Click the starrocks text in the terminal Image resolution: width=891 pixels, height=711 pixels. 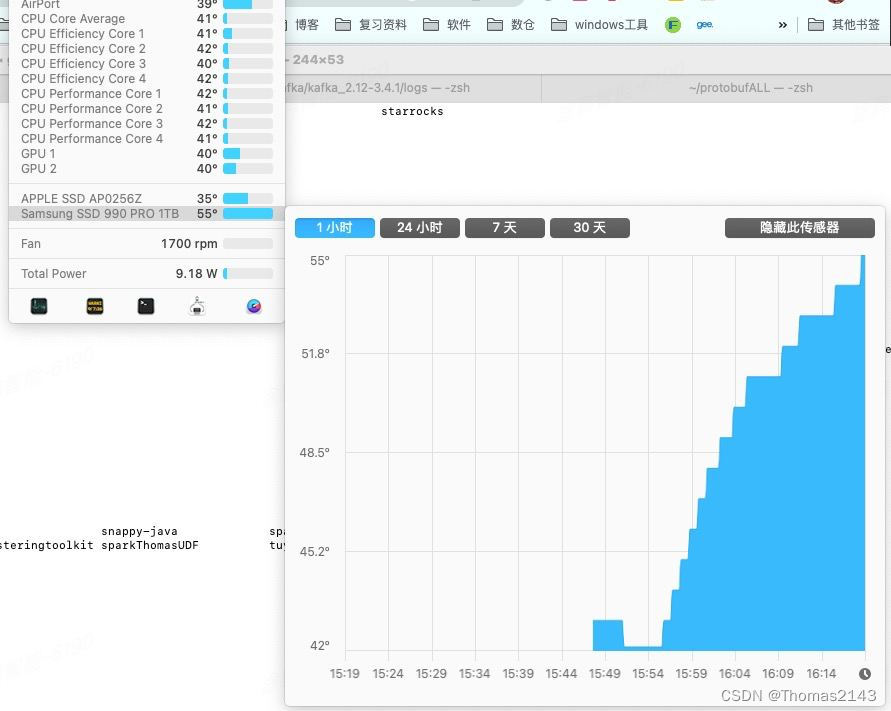tap(412, 111)
